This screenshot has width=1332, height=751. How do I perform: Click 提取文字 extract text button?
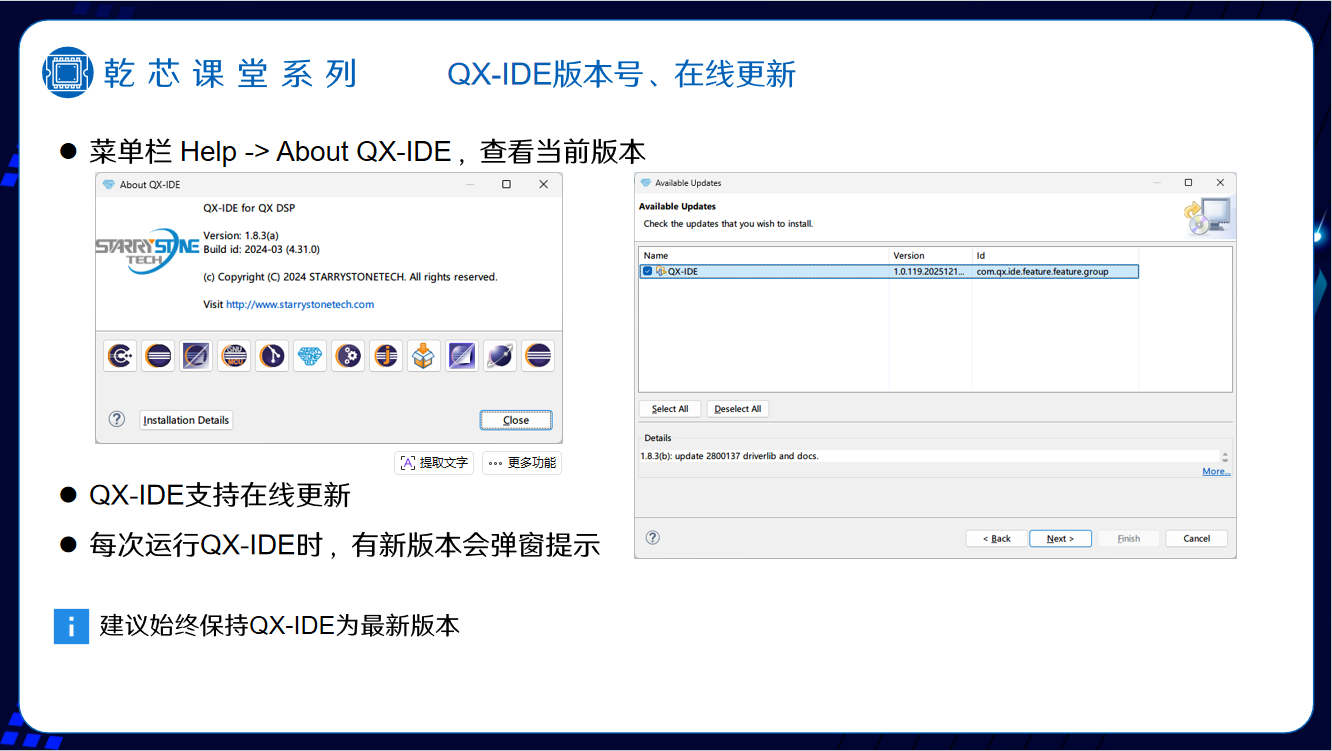point(434,463)
